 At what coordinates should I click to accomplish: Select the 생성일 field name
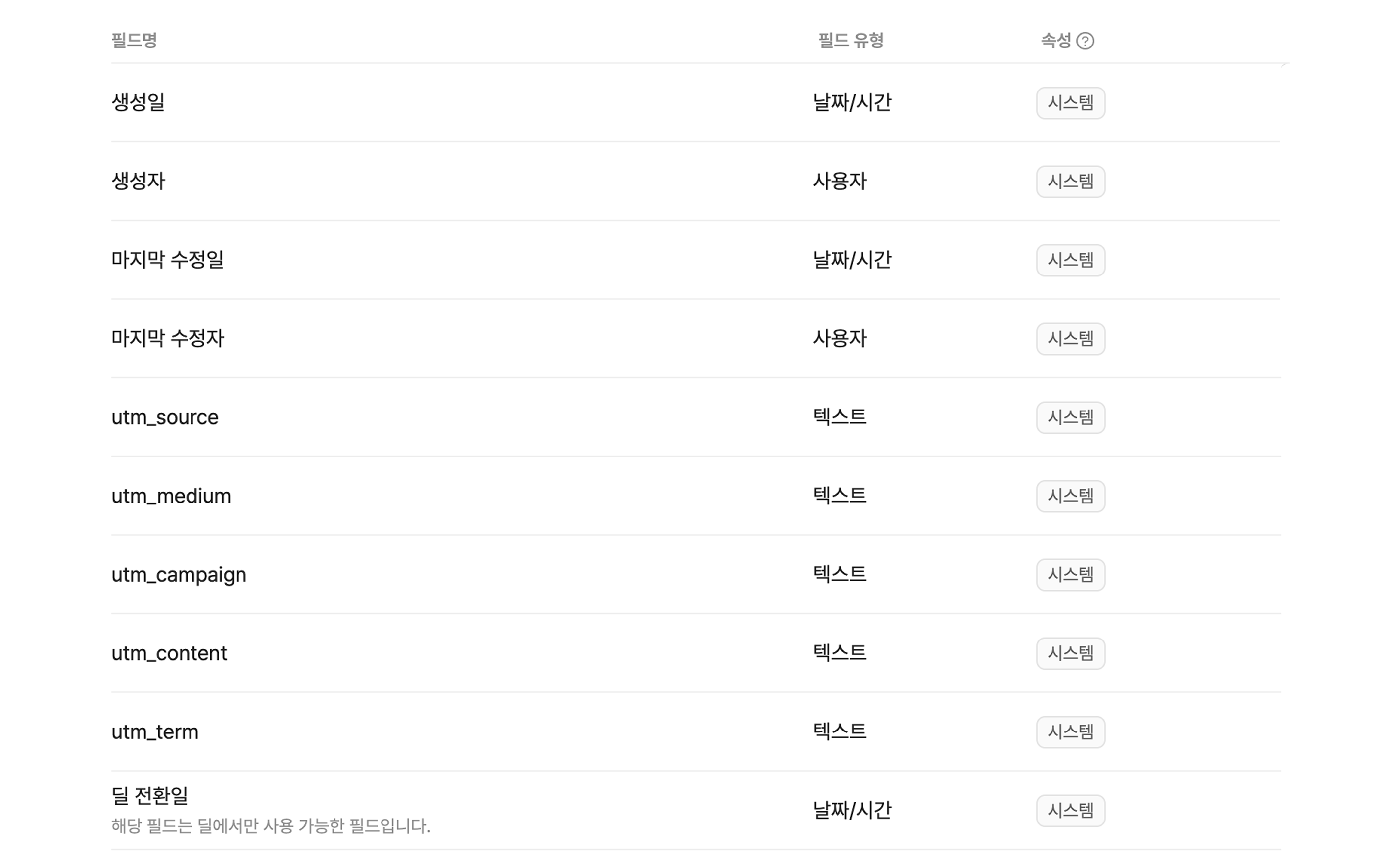pos(138,103)
